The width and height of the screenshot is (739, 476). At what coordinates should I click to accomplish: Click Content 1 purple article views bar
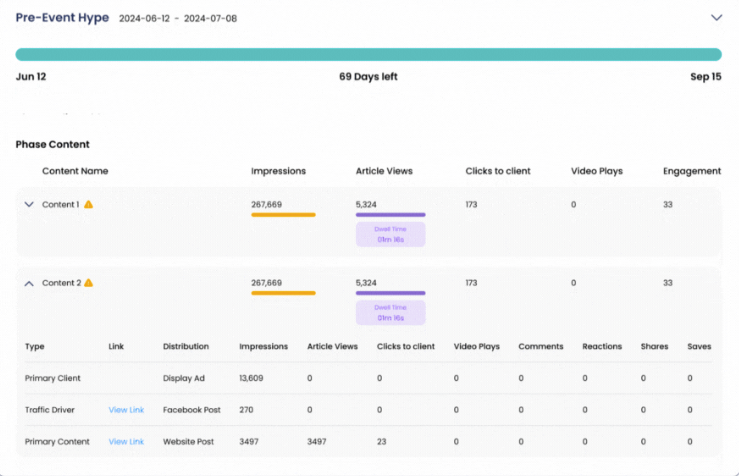(x=390, y=214)
